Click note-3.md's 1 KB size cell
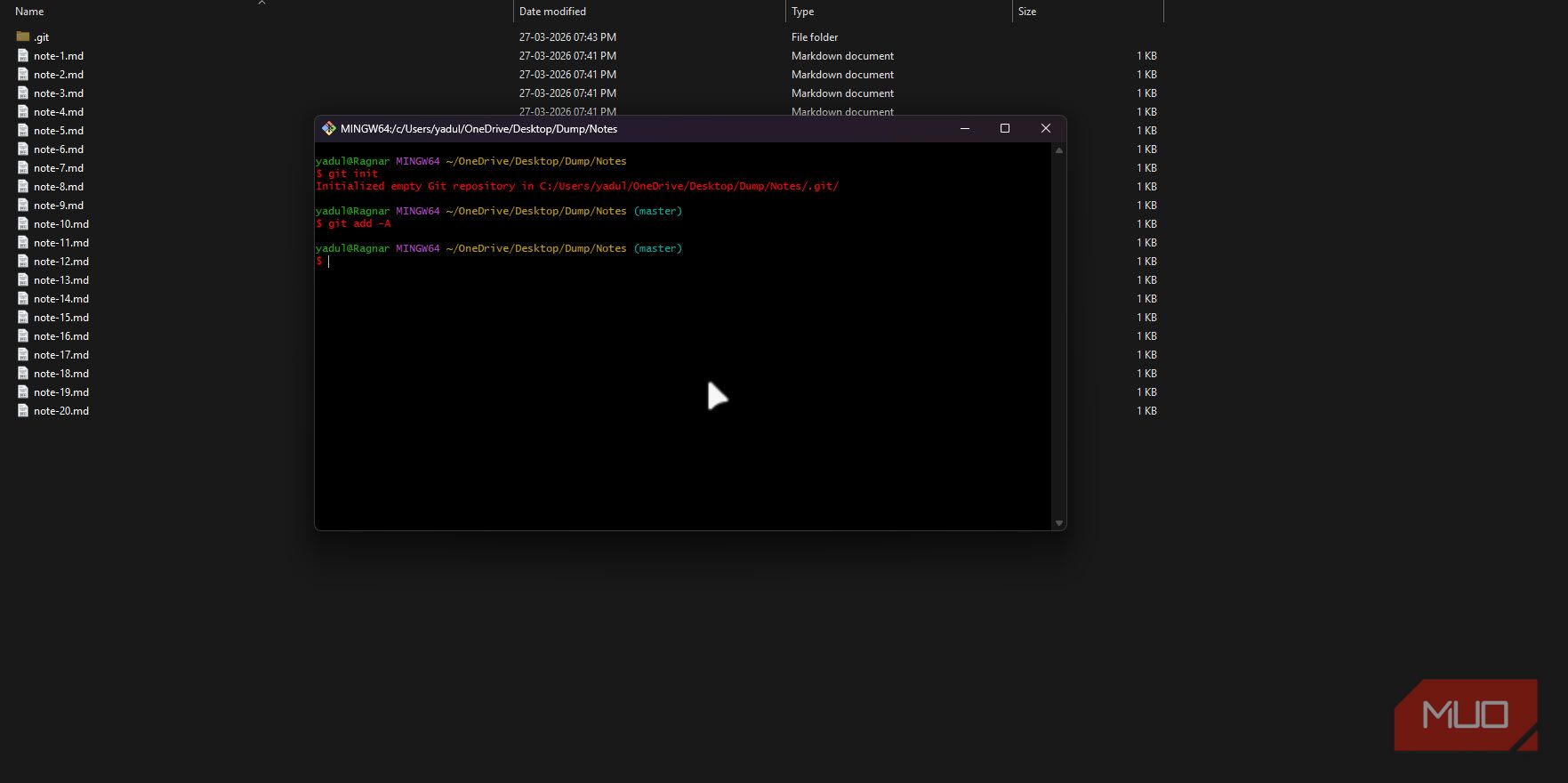Viewport: 1568px width, 783px height. tap(1146, 93)
